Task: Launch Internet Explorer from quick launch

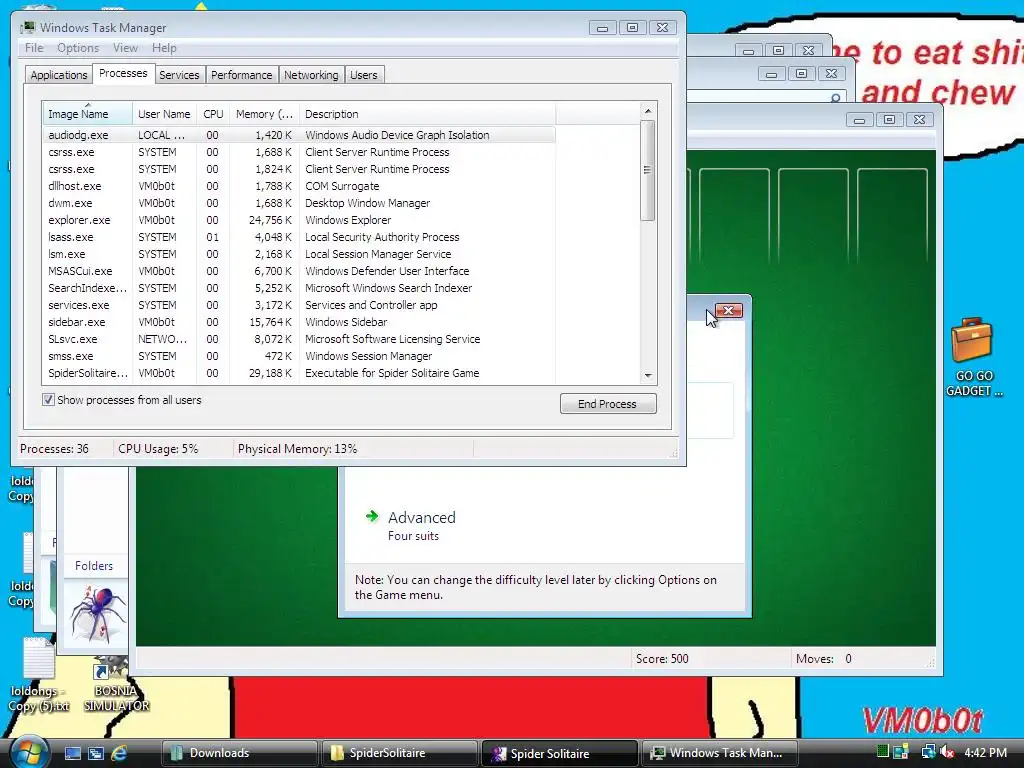Action: coord(119,753)
